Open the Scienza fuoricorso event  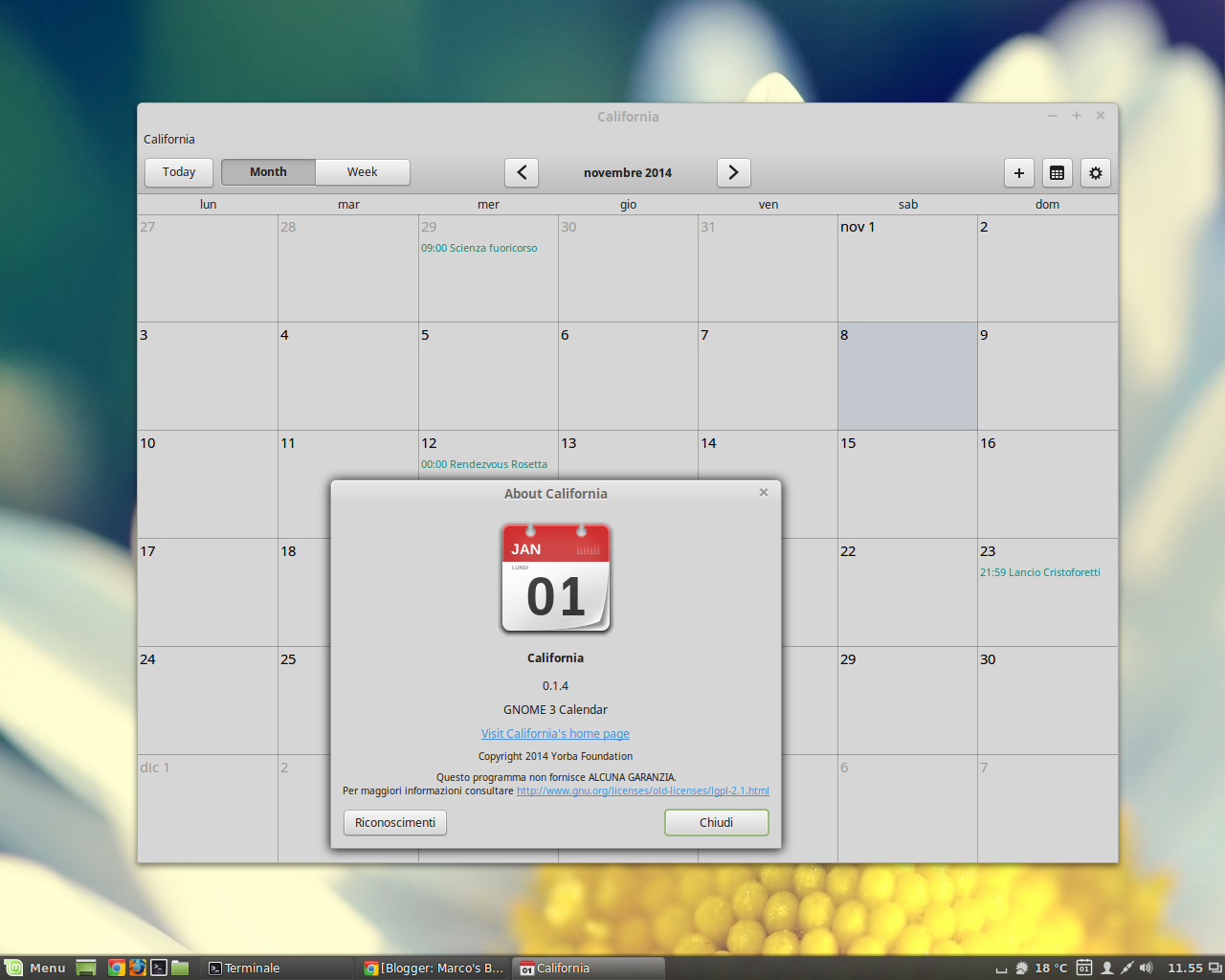click(479, 248)
